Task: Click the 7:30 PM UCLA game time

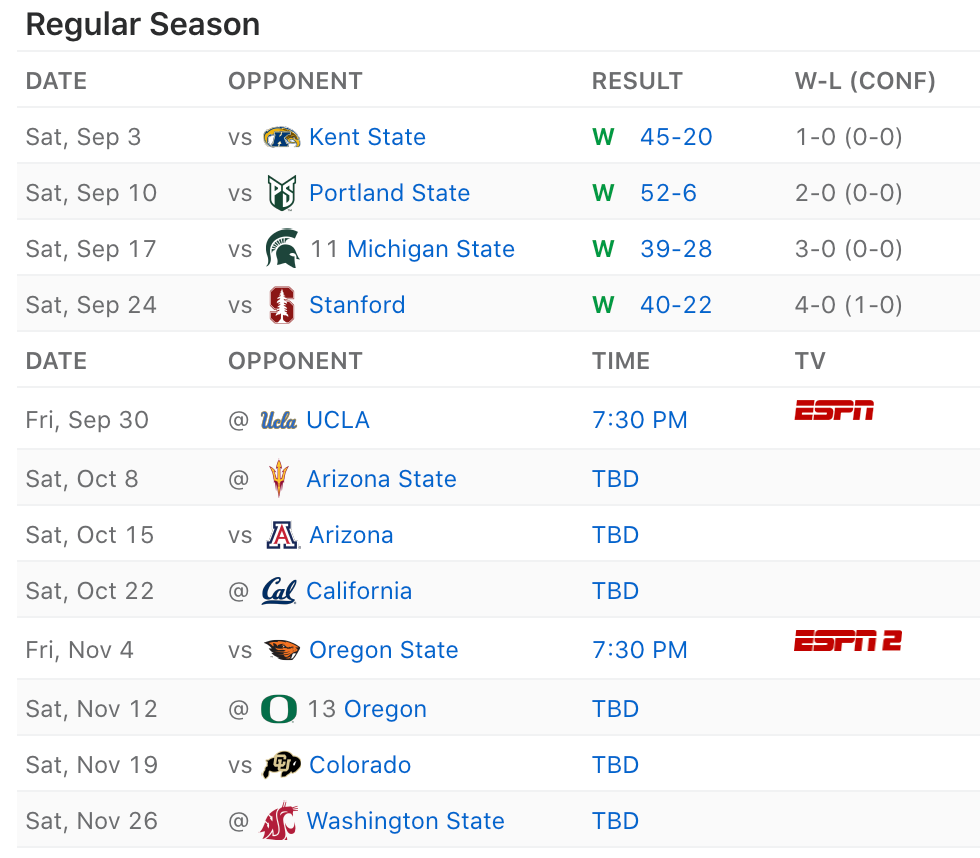Action: click(x=640, y=420)
